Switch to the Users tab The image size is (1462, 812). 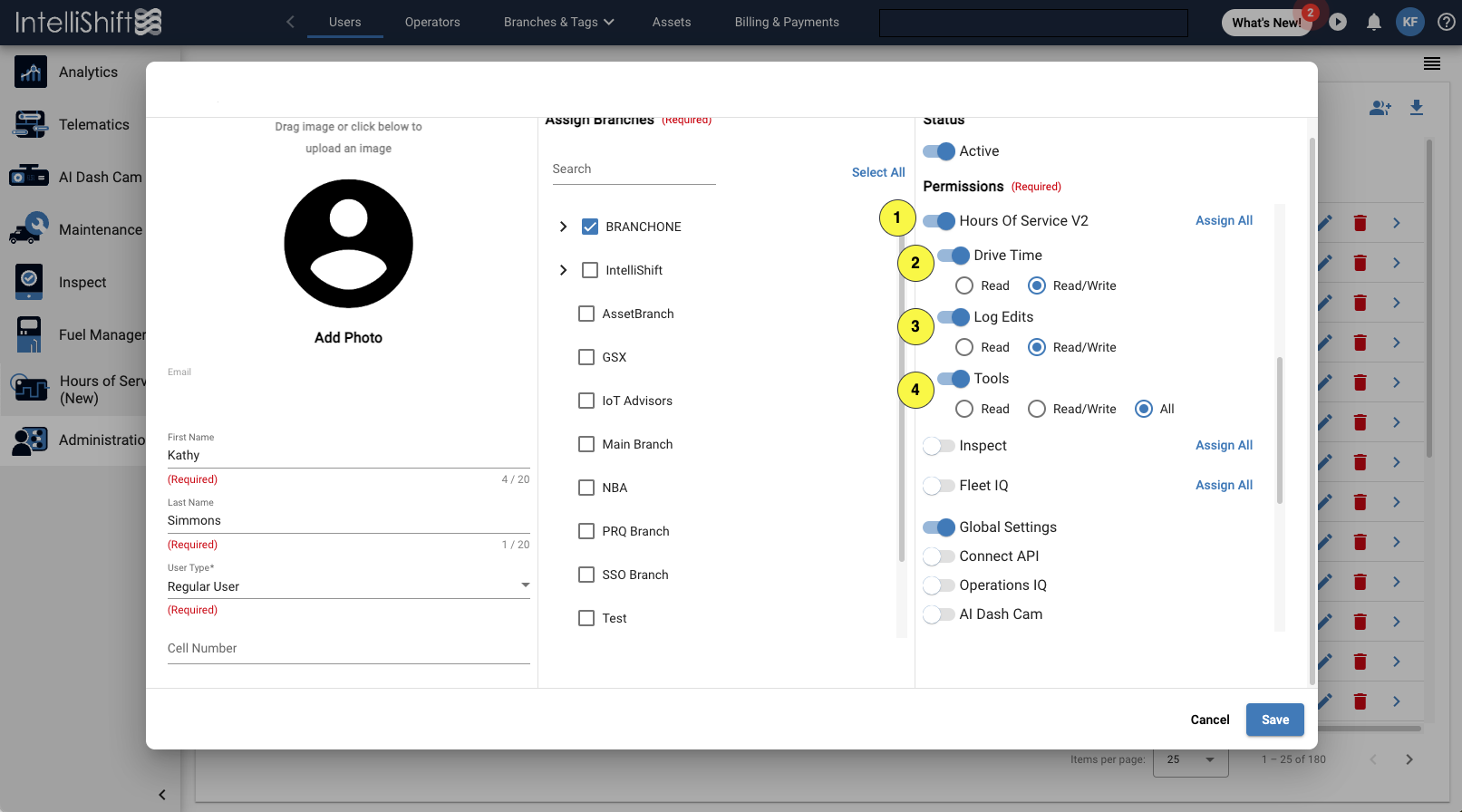click(345, 22)
